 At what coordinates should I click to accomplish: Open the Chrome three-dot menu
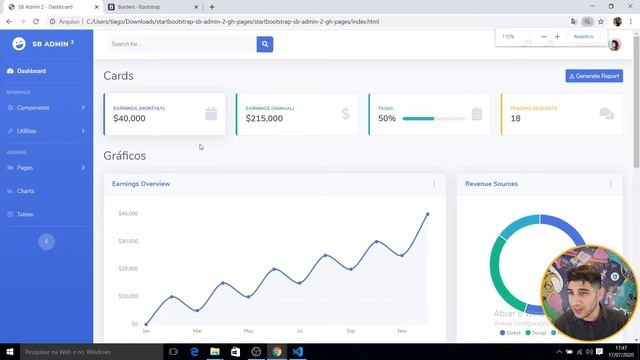[x=631, y=22]
